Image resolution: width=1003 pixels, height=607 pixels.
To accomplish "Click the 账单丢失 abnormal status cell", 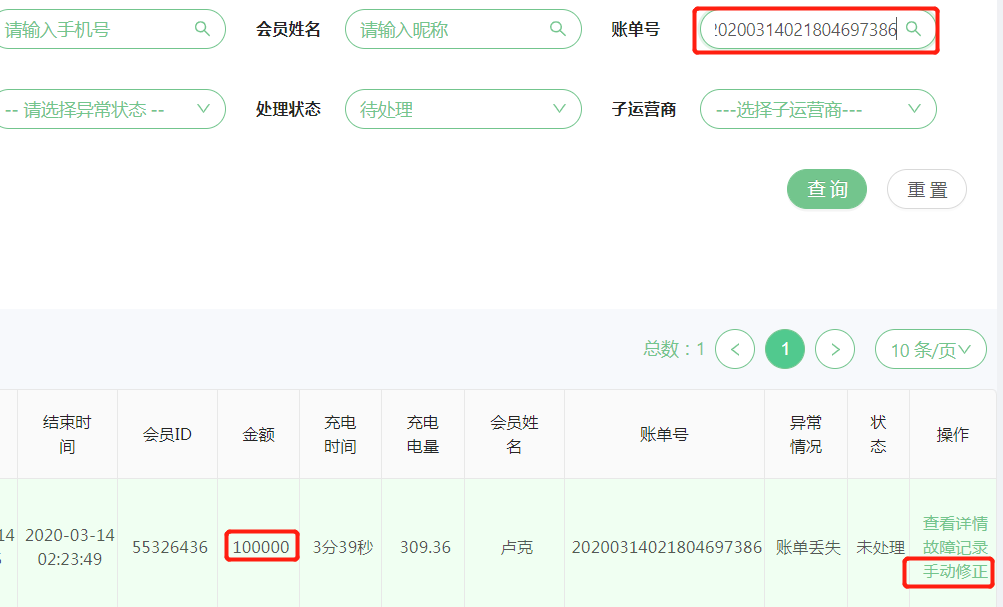I will pyautogui.click(x=808, y=548).
